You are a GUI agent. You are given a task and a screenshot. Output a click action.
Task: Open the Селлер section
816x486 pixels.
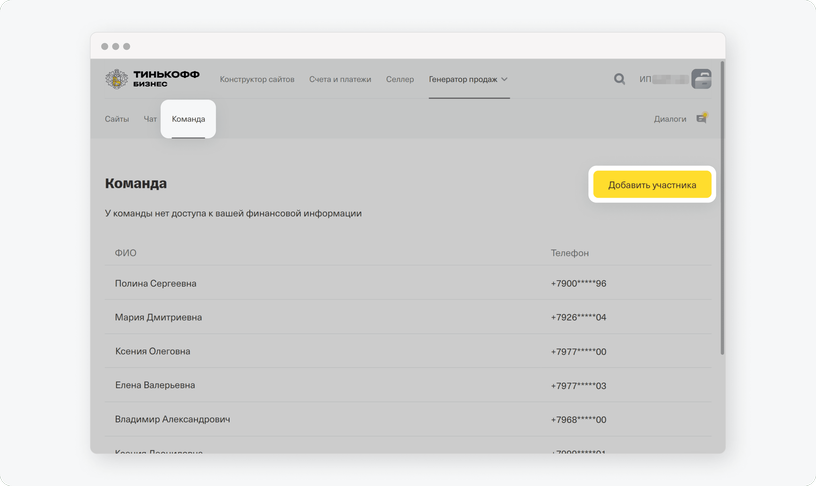400,79
